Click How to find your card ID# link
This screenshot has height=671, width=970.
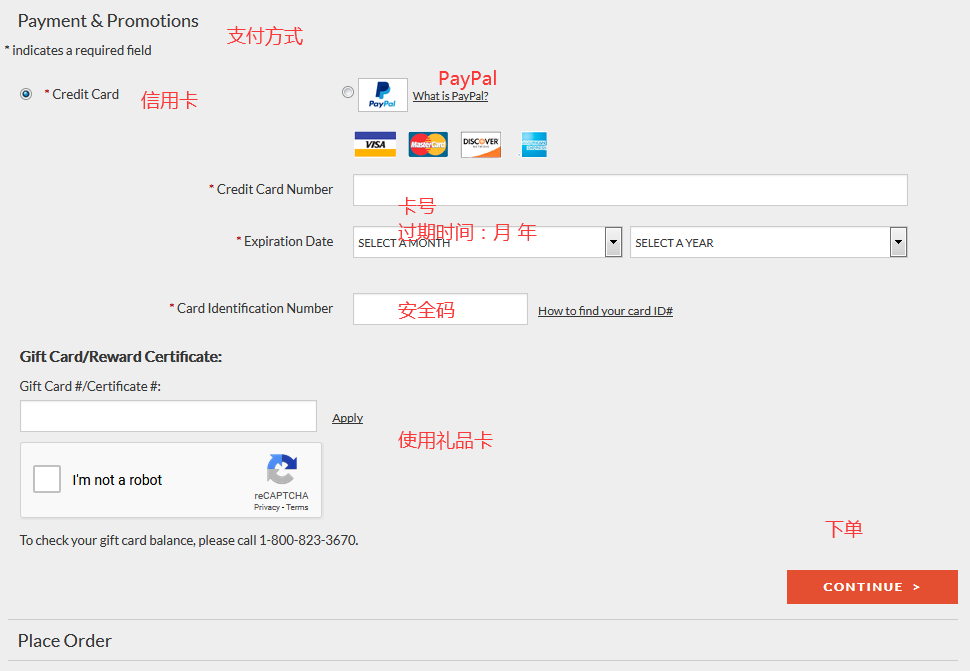(605, 311)
